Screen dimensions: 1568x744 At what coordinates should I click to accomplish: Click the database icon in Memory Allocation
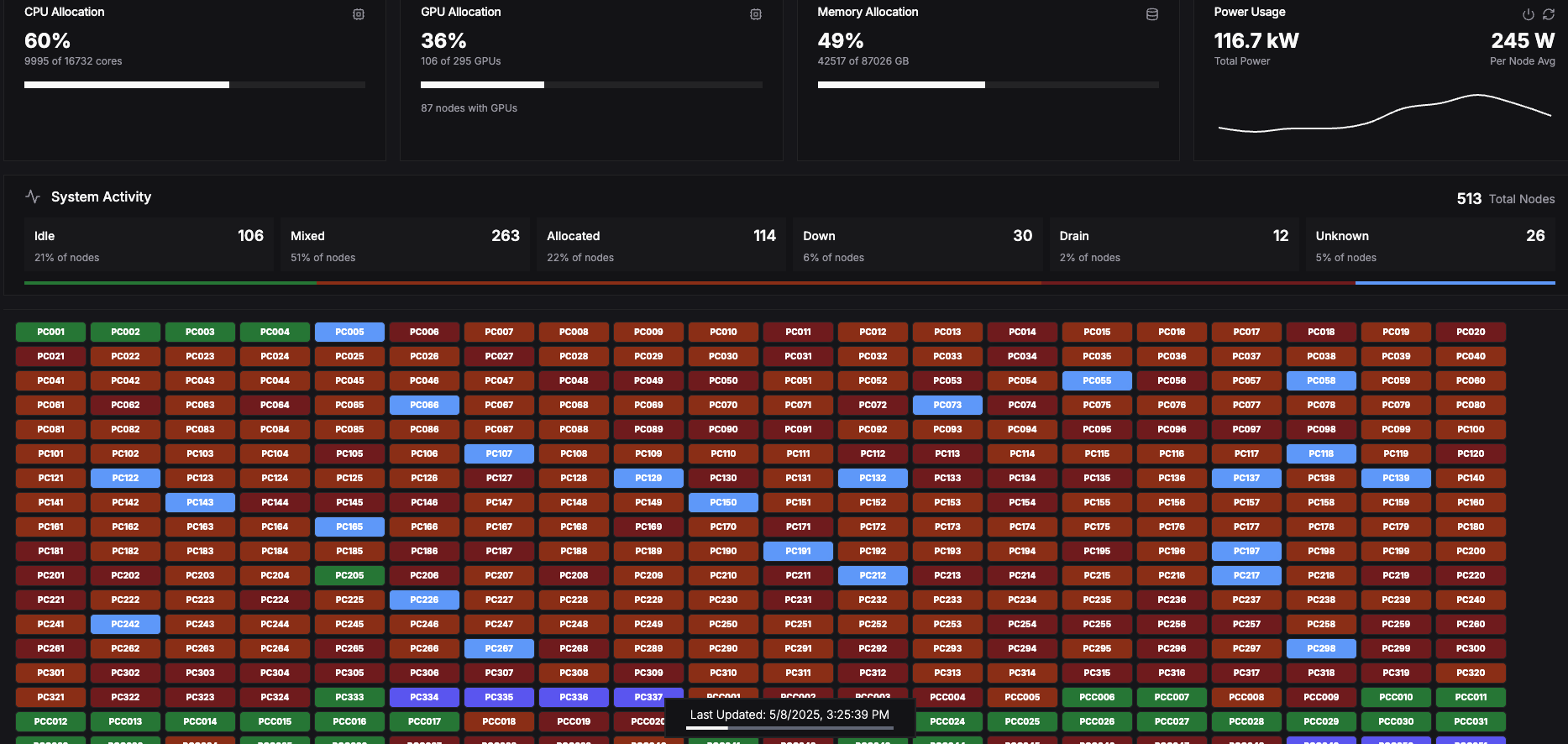coord(1152,14)
